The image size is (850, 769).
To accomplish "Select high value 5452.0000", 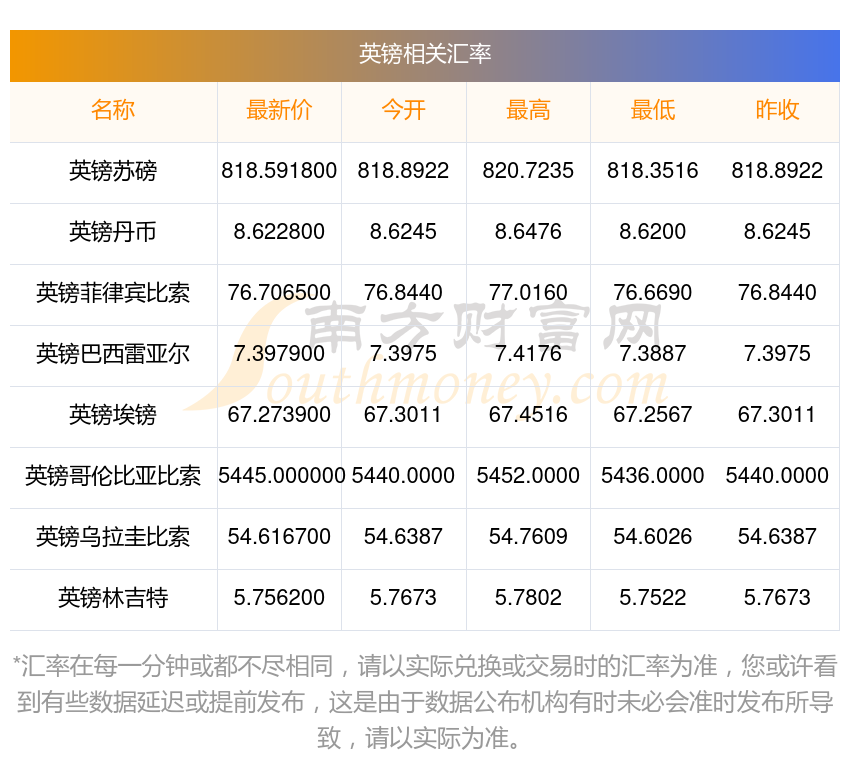I will click(528, 476).
